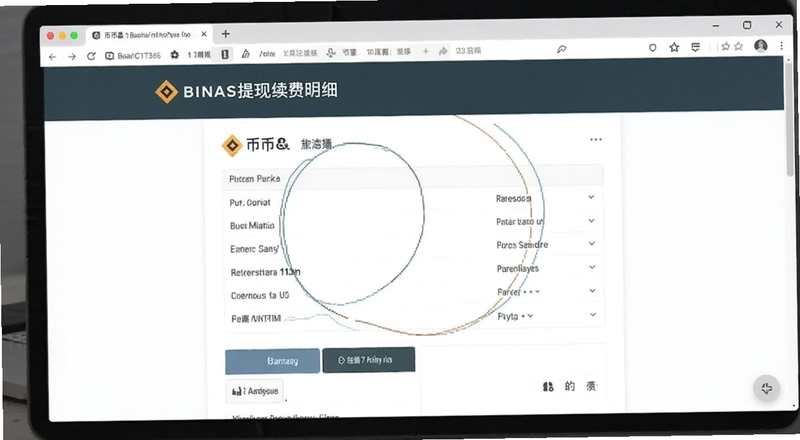Click the icon before 的 at card bottom
The height and width of the screenshot is (440, 800).
(x=548, y=387)
